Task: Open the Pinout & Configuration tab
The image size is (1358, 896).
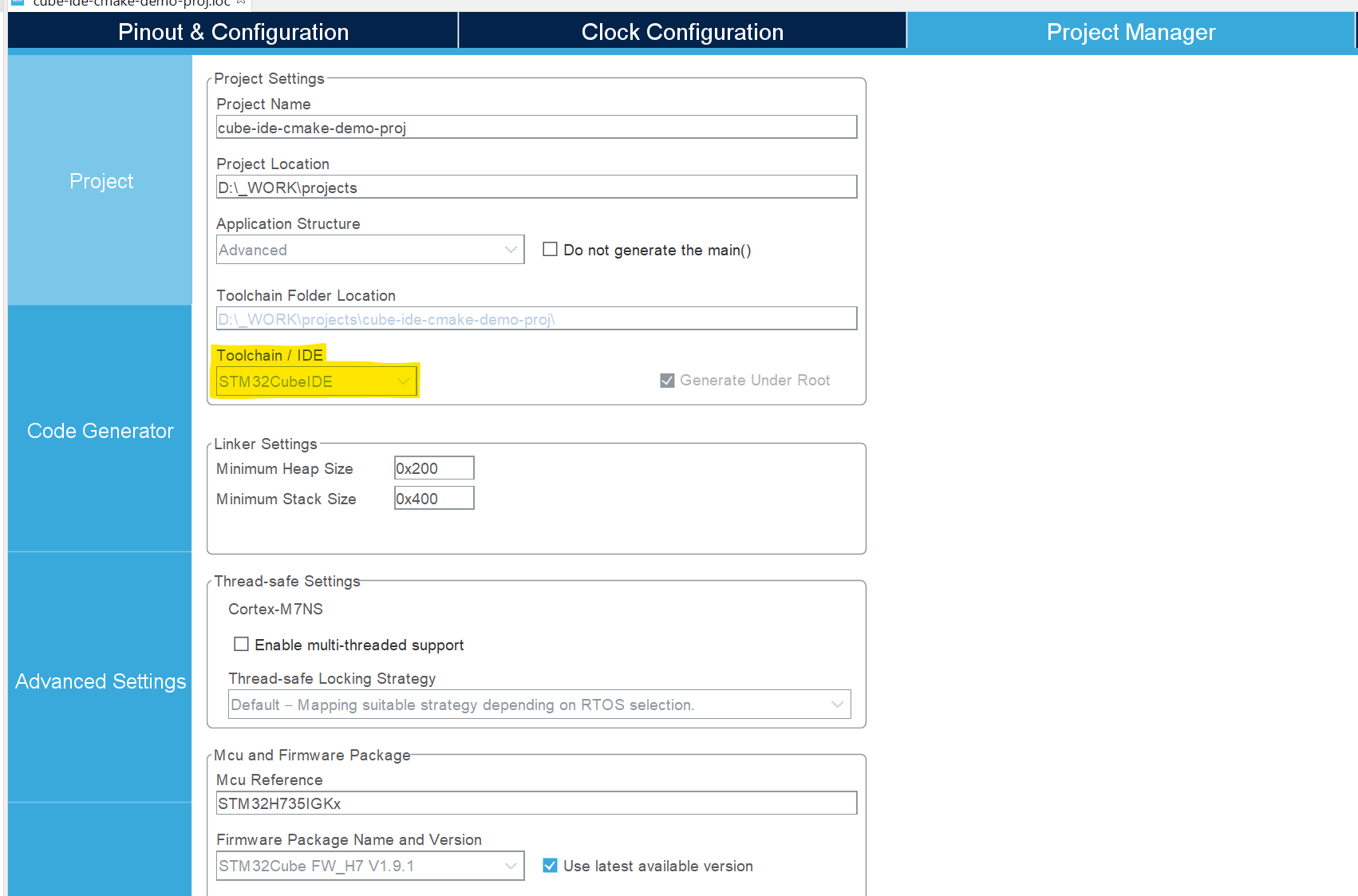Action: [233, 32]
